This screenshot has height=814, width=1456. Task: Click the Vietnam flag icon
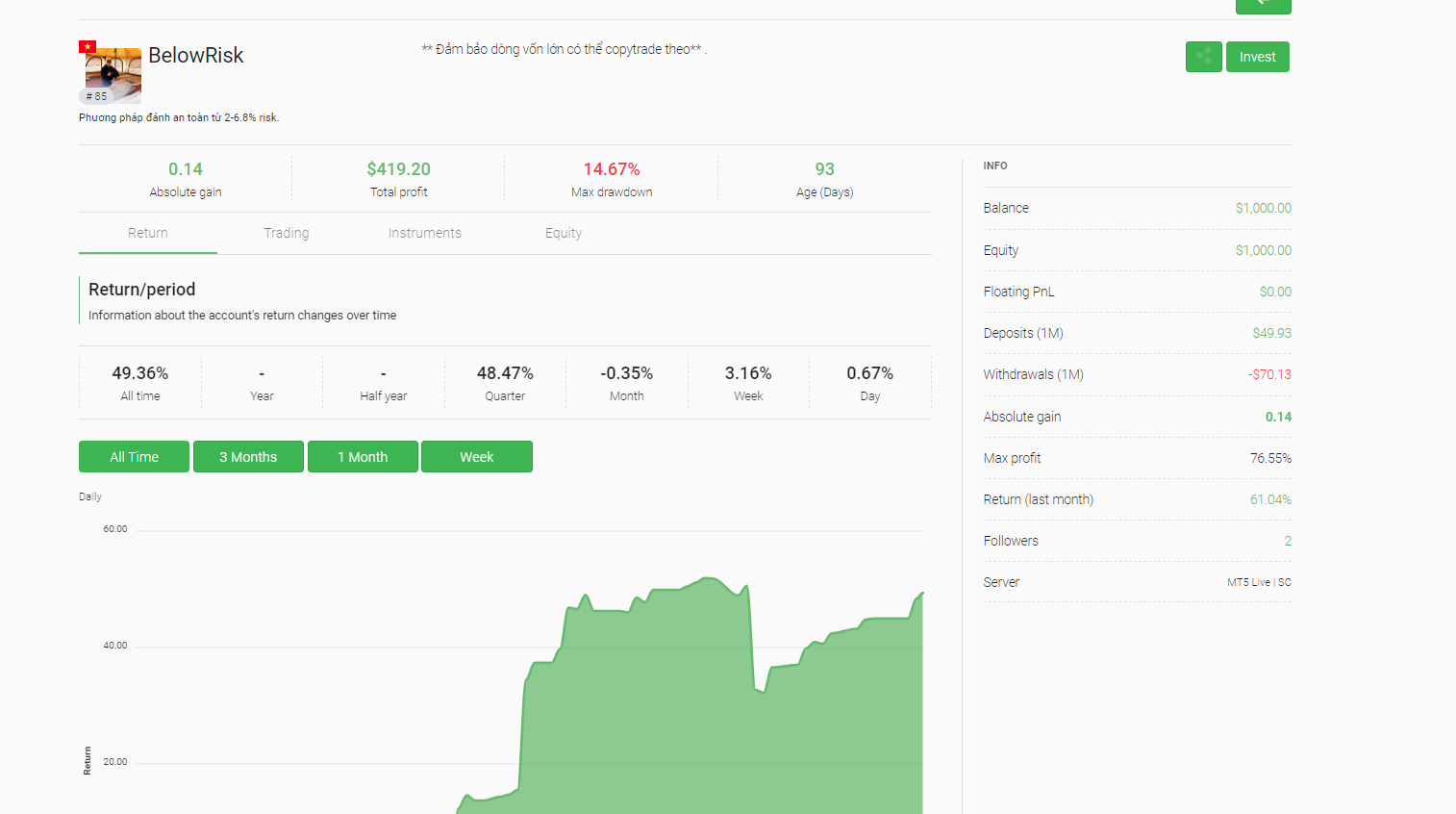88,46
